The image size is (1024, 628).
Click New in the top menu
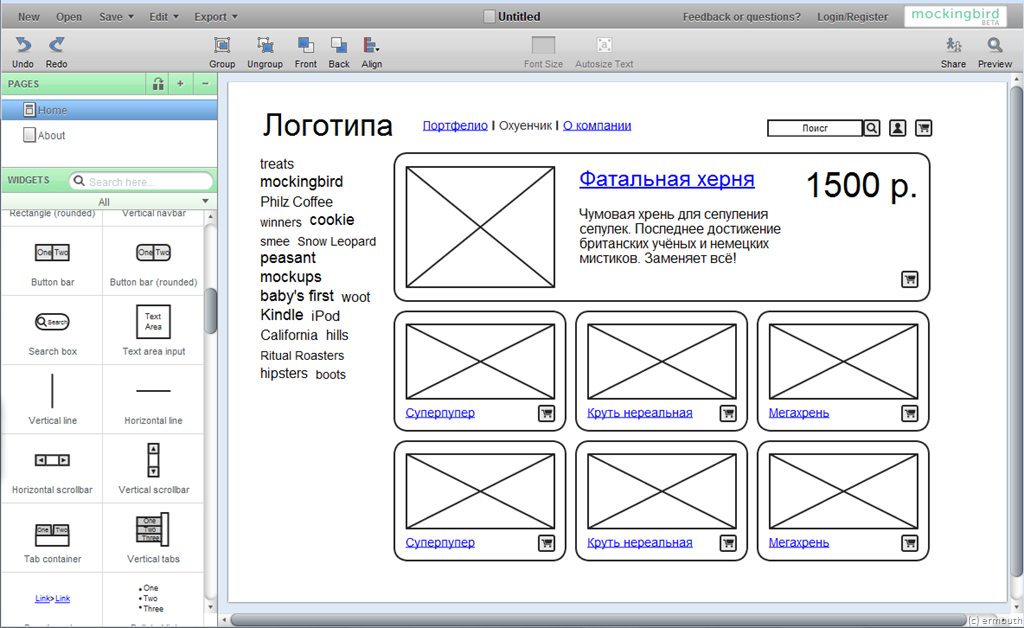[29, 17]
